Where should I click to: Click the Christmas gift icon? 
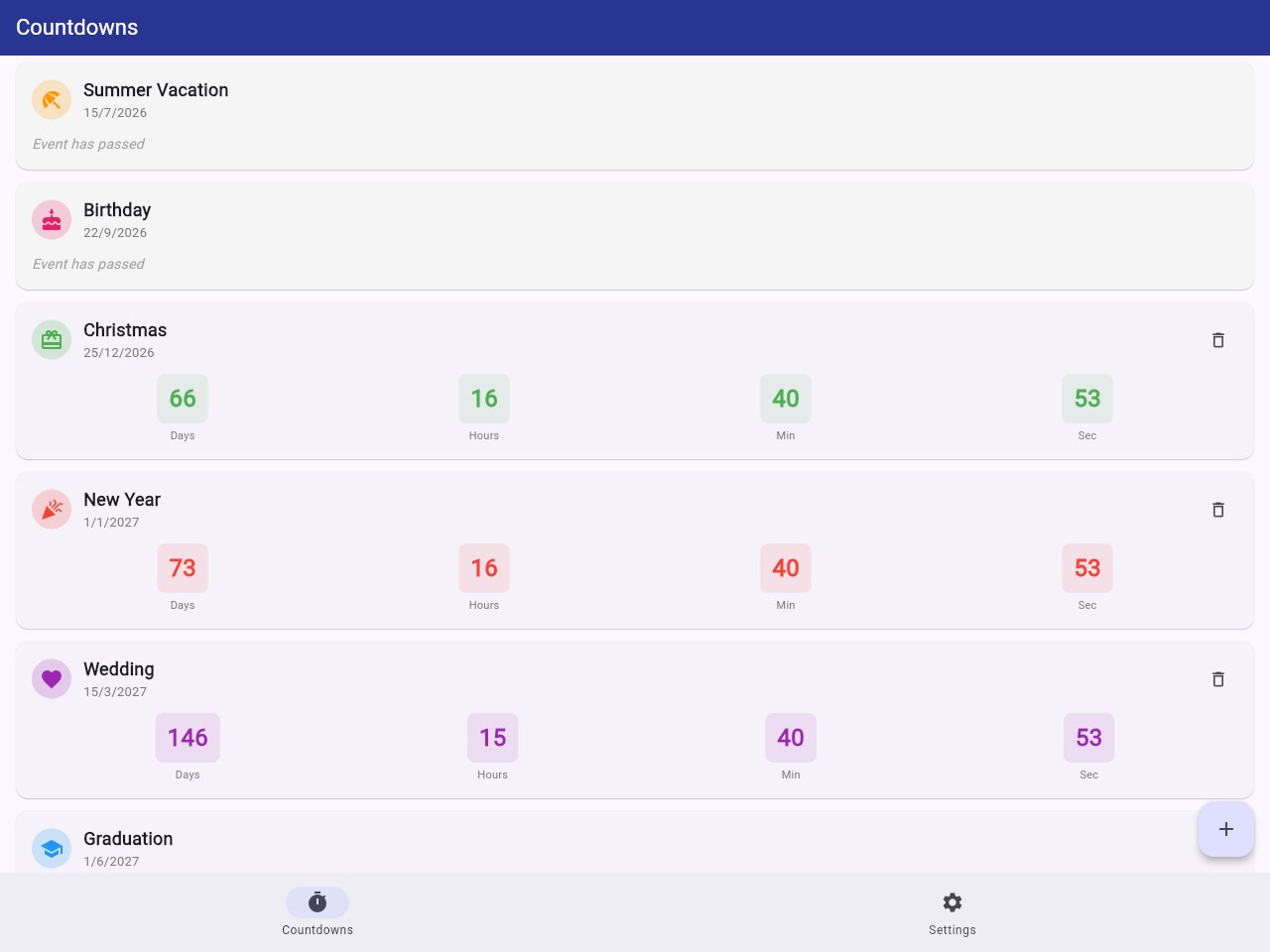click(52, 340)
